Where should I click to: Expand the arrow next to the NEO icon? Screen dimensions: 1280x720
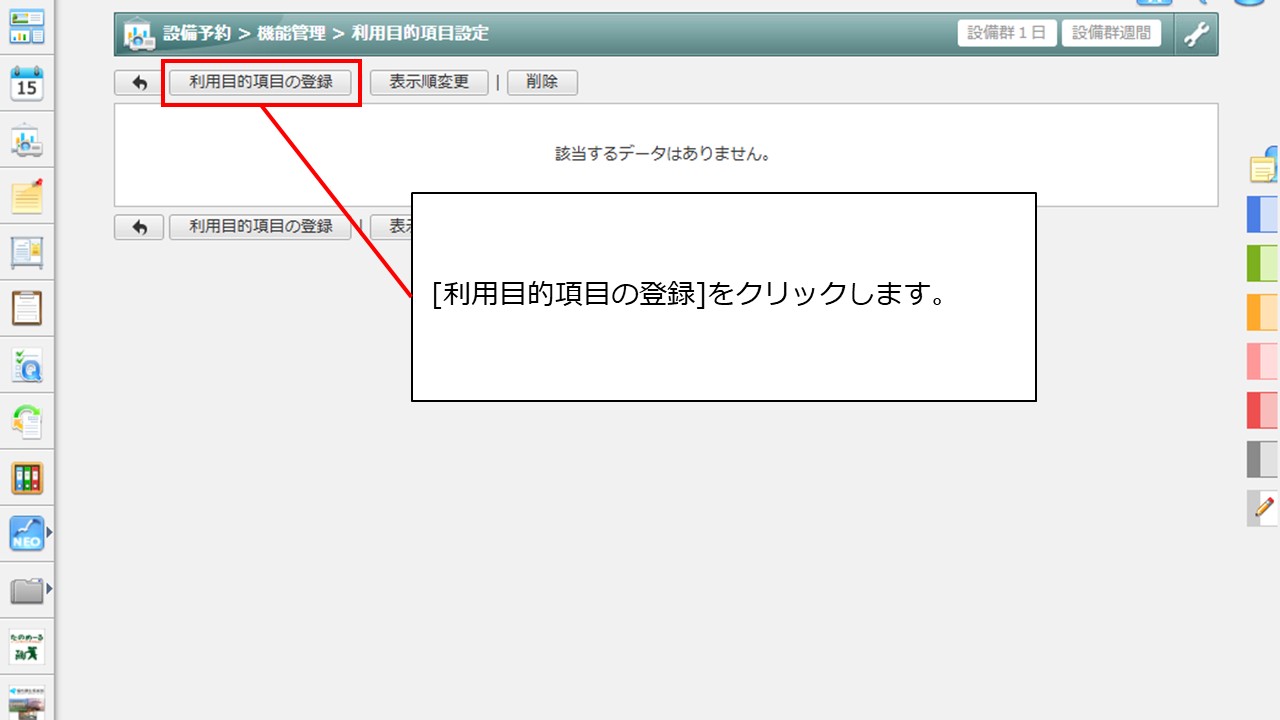[50, 534]
